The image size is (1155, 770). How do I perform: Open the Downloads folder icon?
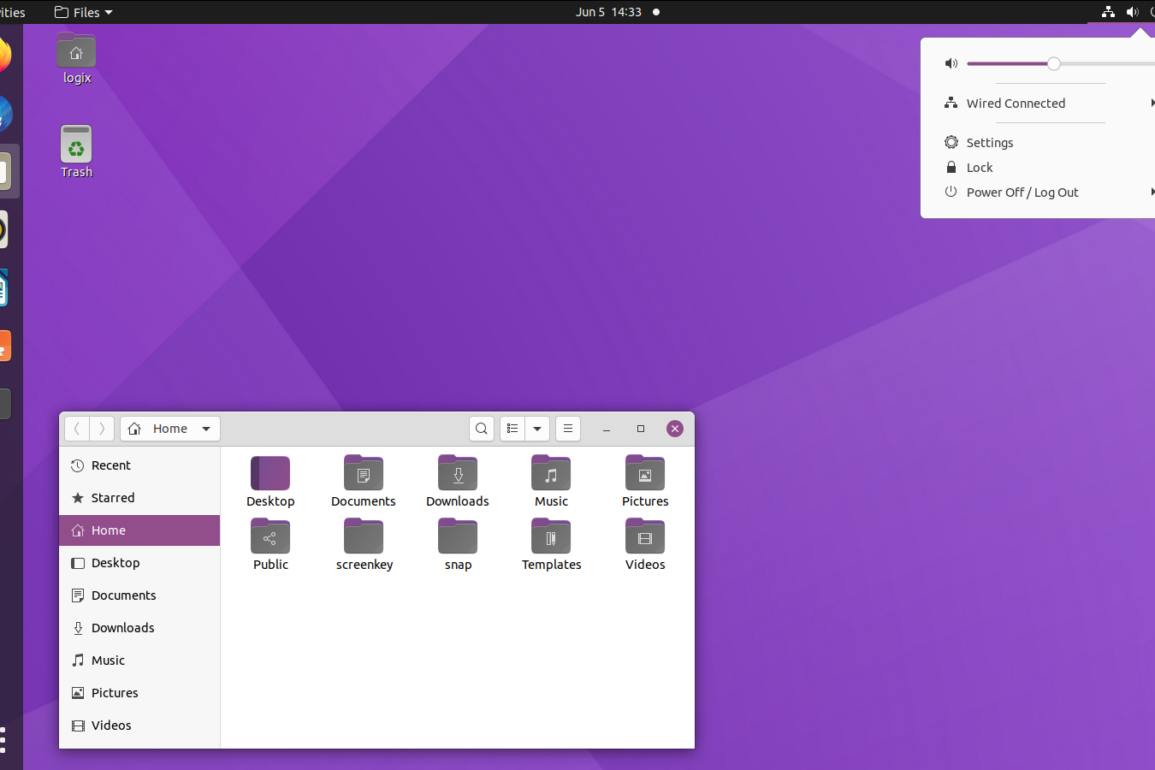tap(457, 474)
